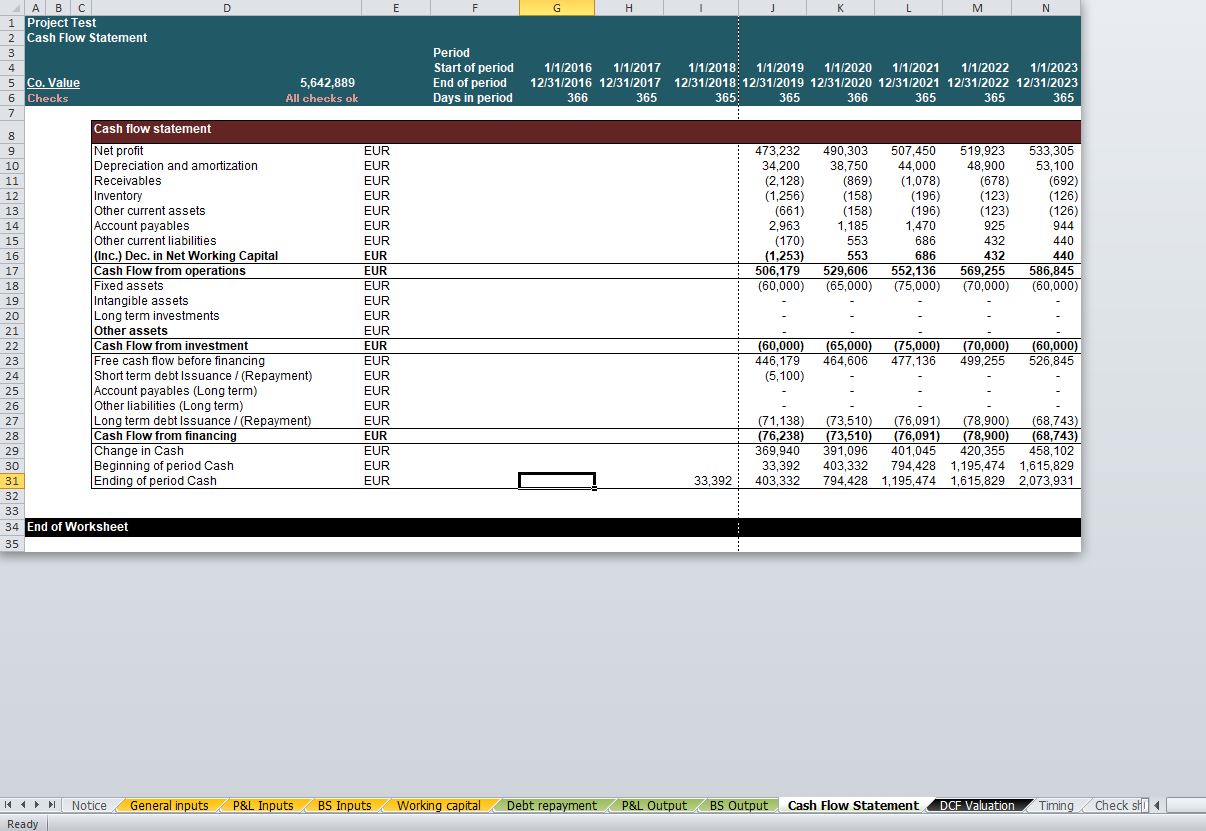Click the select-all corner of the grid
Screen dimensions: 1206x831
point(12,7)
